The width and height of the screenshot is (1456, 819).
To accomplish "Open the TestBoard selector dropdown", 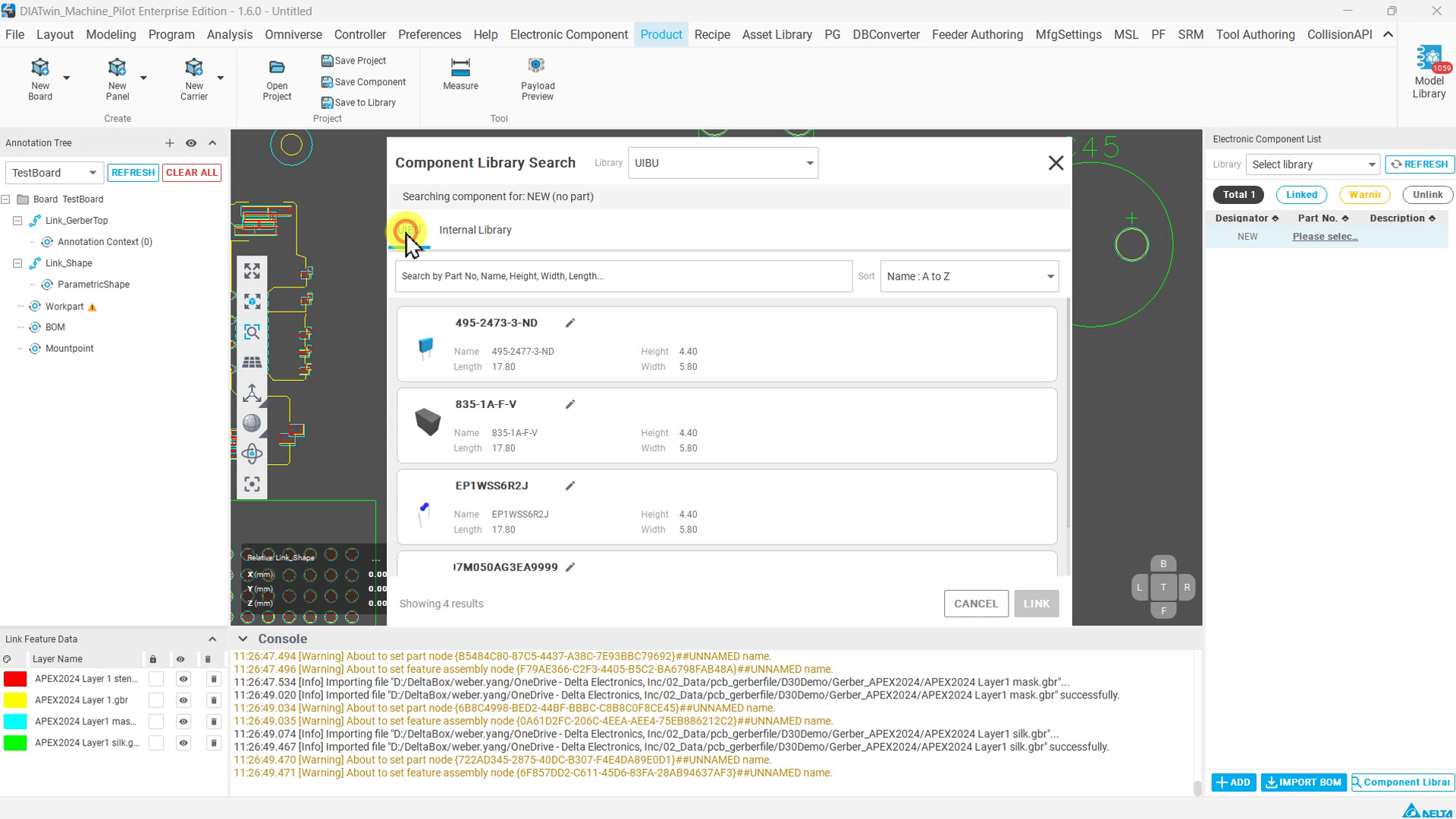I will pos(54,173).
